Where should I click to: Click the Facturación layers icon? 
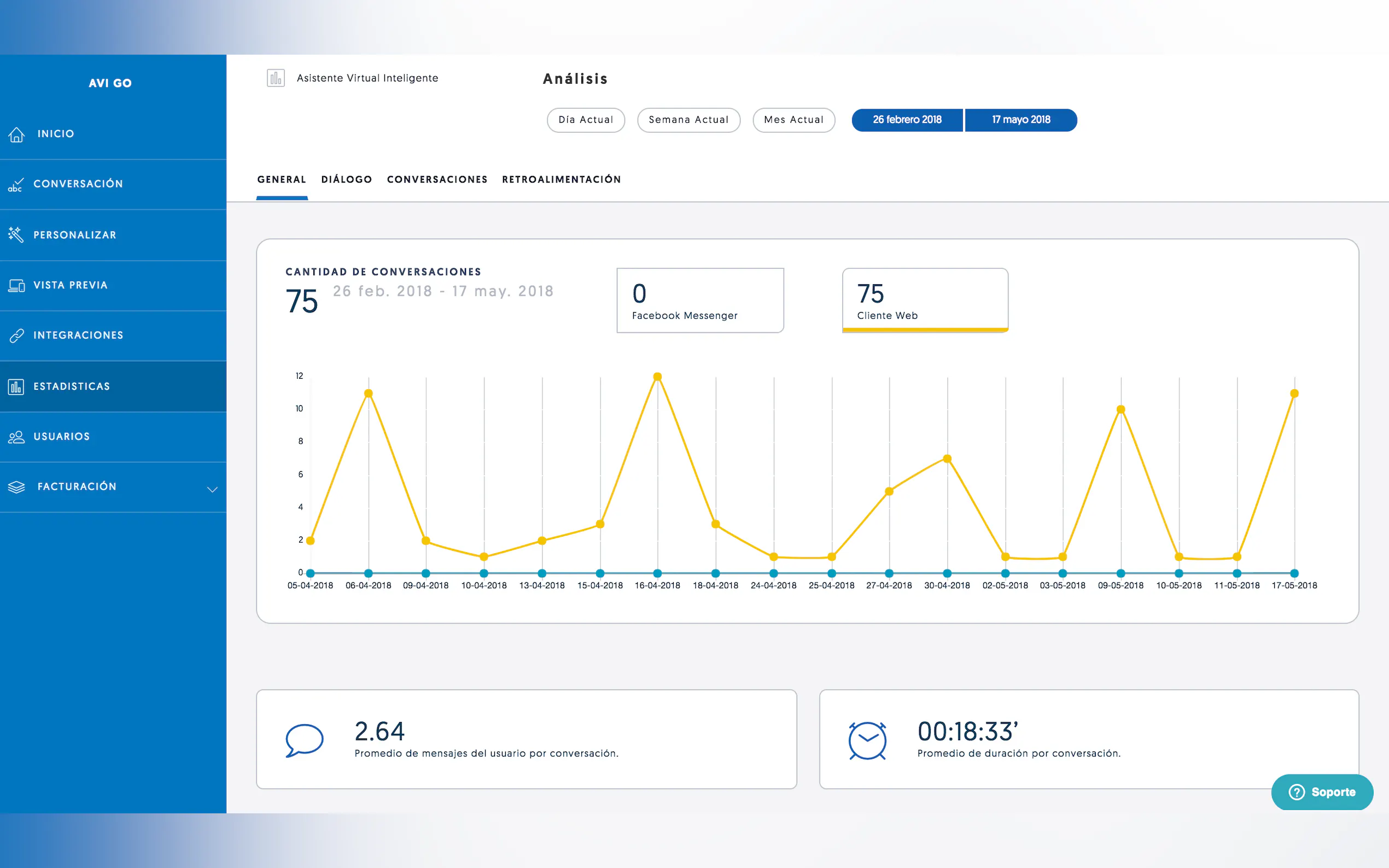pyautogui.click(x=16, y=487)
